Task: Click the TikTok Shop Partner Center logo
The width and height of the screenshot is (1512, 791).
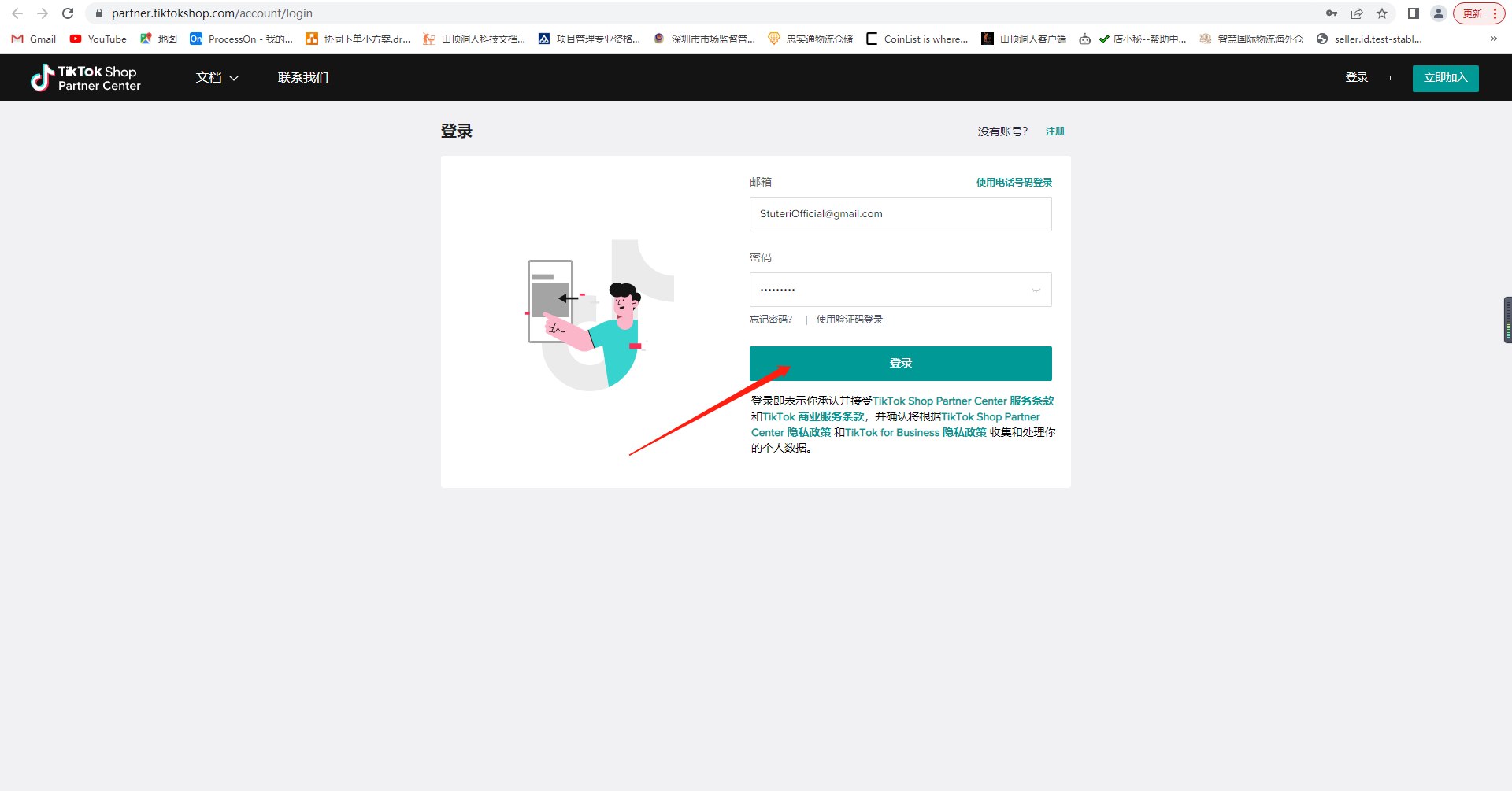Action: tap(85, 78)
